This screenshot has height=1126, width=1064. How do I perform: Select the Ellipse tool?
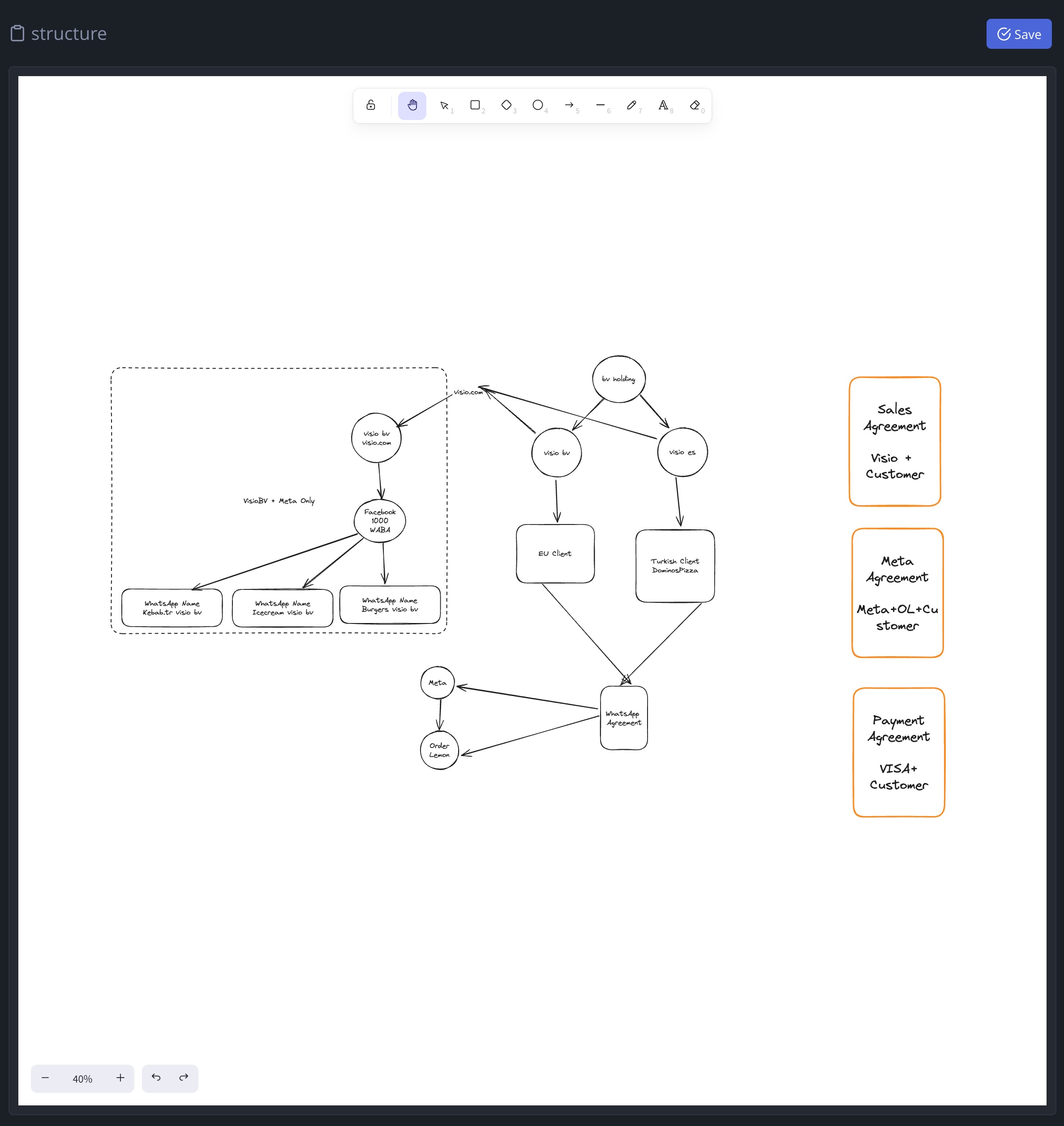coord(538,106)
